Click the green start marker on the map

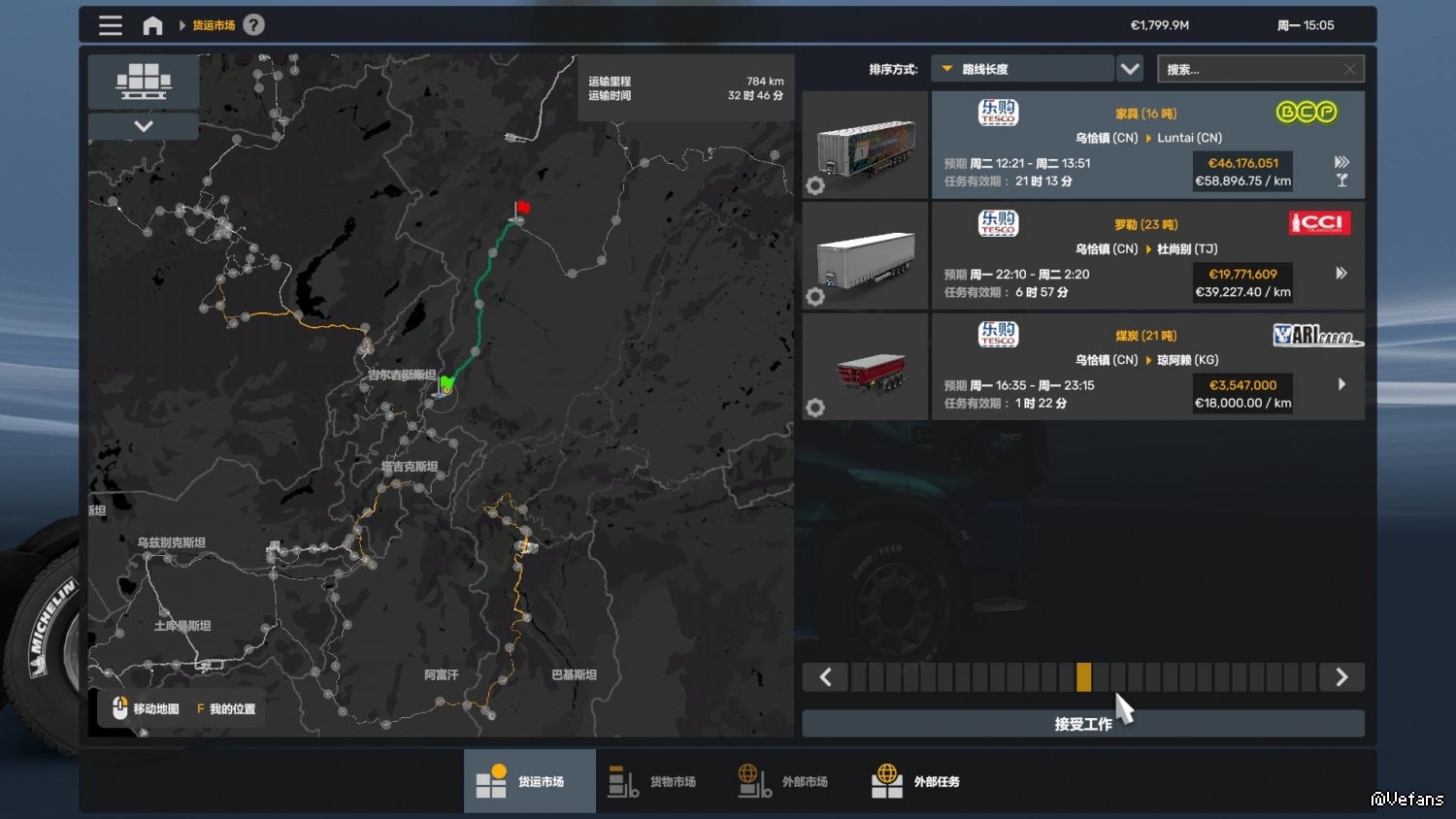click(x=446, y=384)
